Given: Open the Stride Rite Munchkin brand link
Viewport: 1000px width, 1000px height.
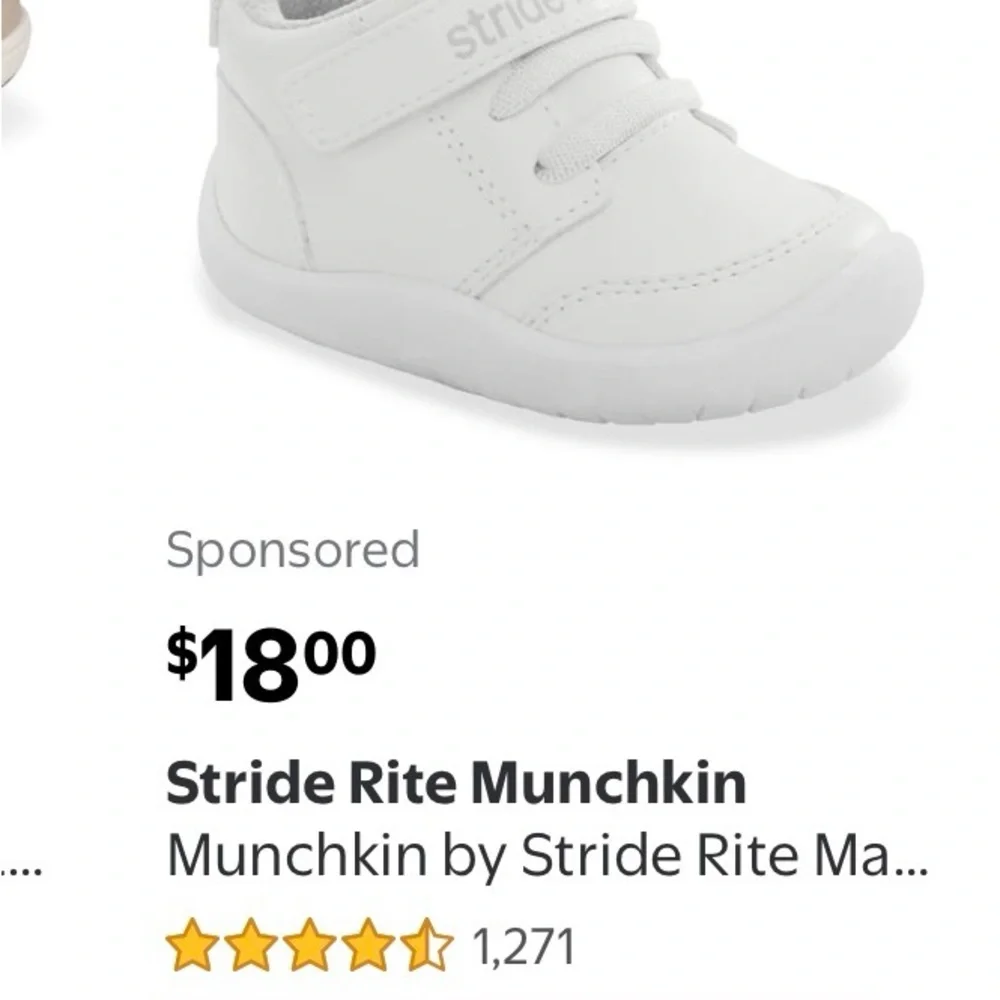Looking at the screenshot, I should [x=455, y=785].
